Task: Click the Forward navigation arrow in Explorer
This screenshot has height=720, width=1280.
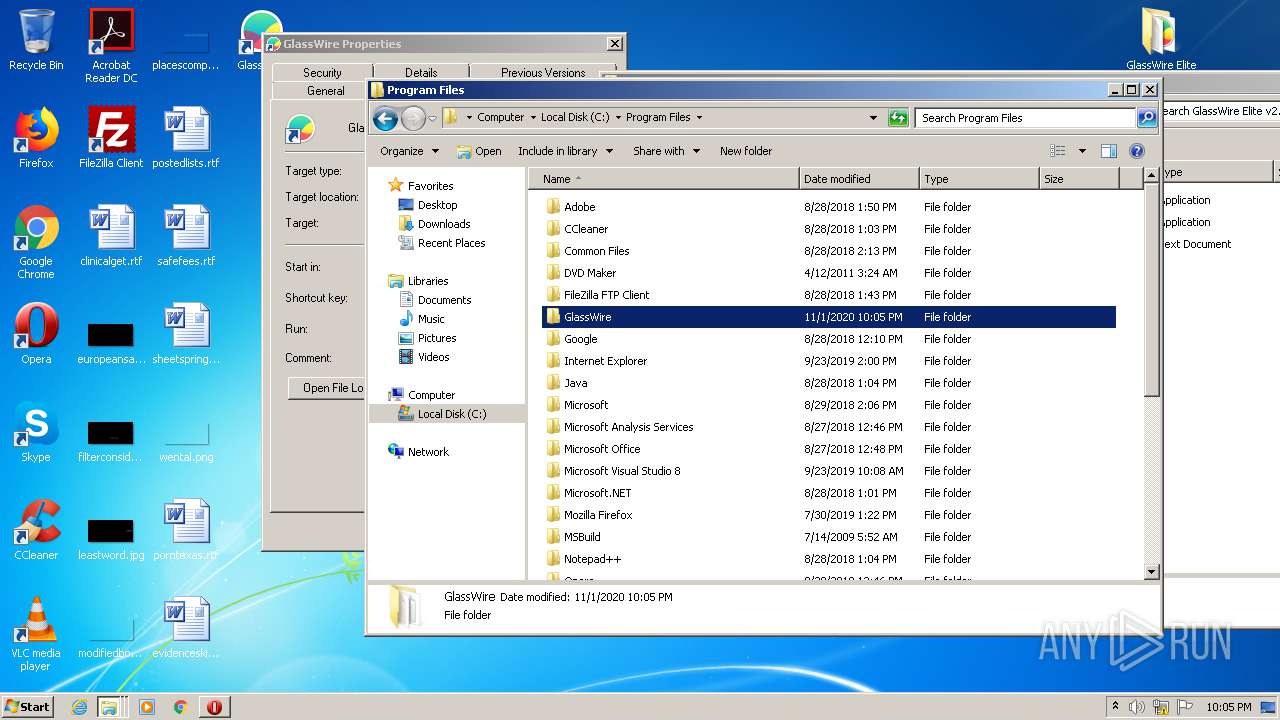Action: click(x=413, y=119)
